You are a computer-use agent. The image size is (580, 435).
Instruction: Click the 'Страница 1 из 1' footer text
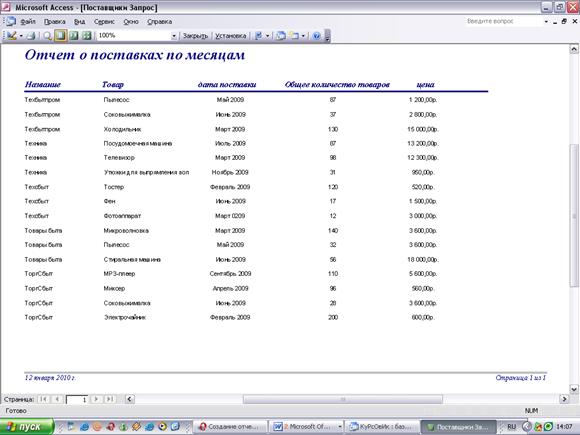click(521, 378)
